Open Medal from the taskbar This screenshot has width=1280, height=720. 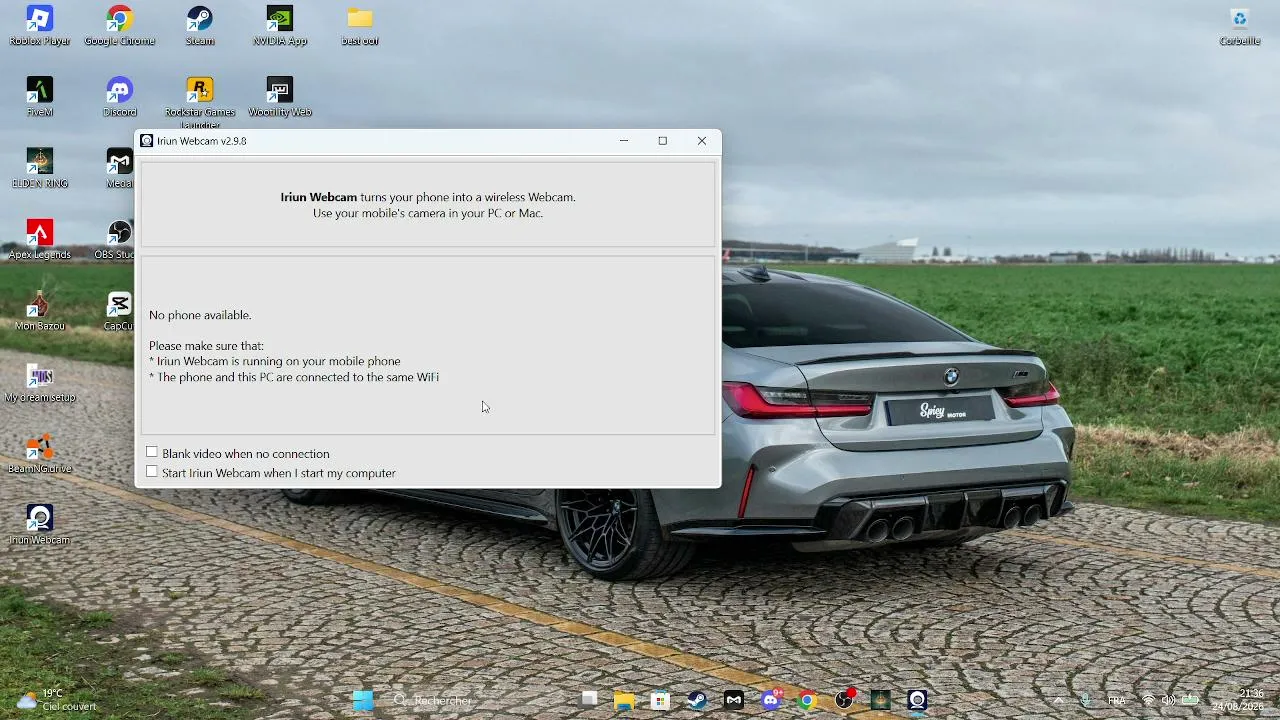(734, 700)
